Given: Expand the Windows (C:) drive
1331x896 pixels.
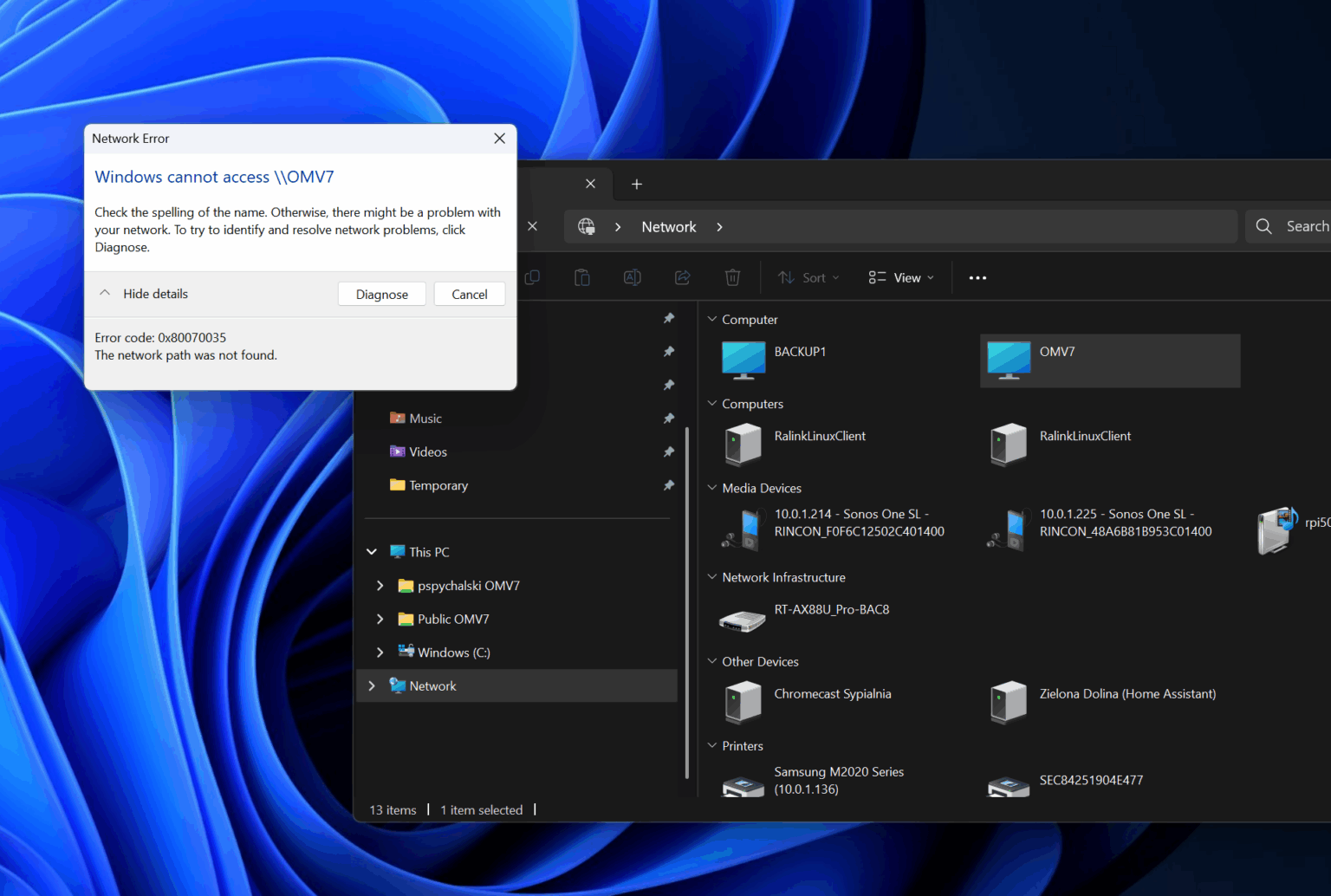Looking at the screenshot, I should (x=379, y=652).
